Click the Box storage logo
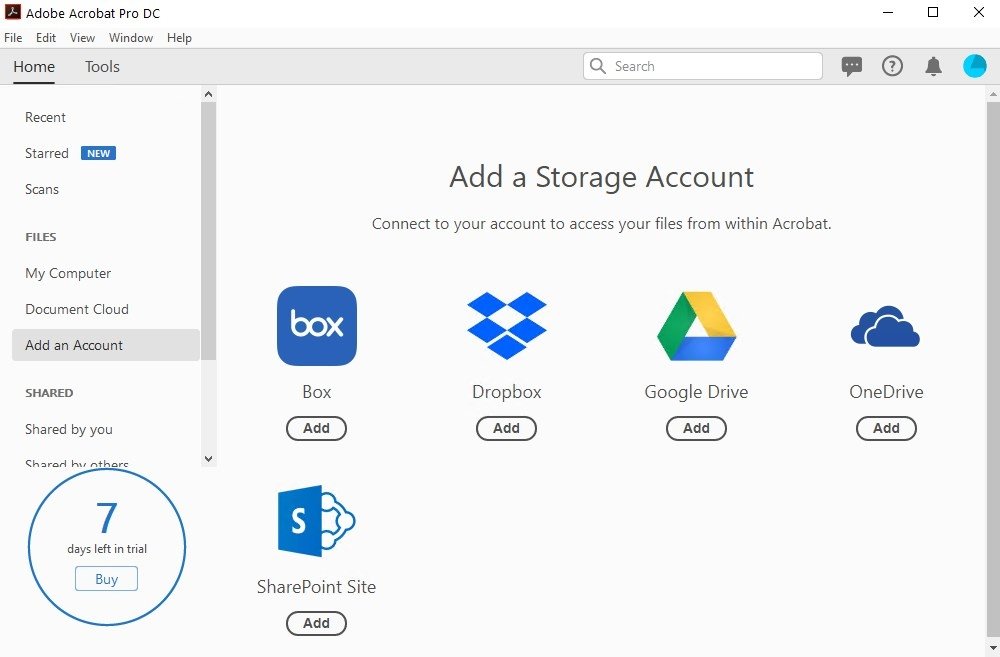Viewport: 1000px width, 657px height. coord(317,326)
